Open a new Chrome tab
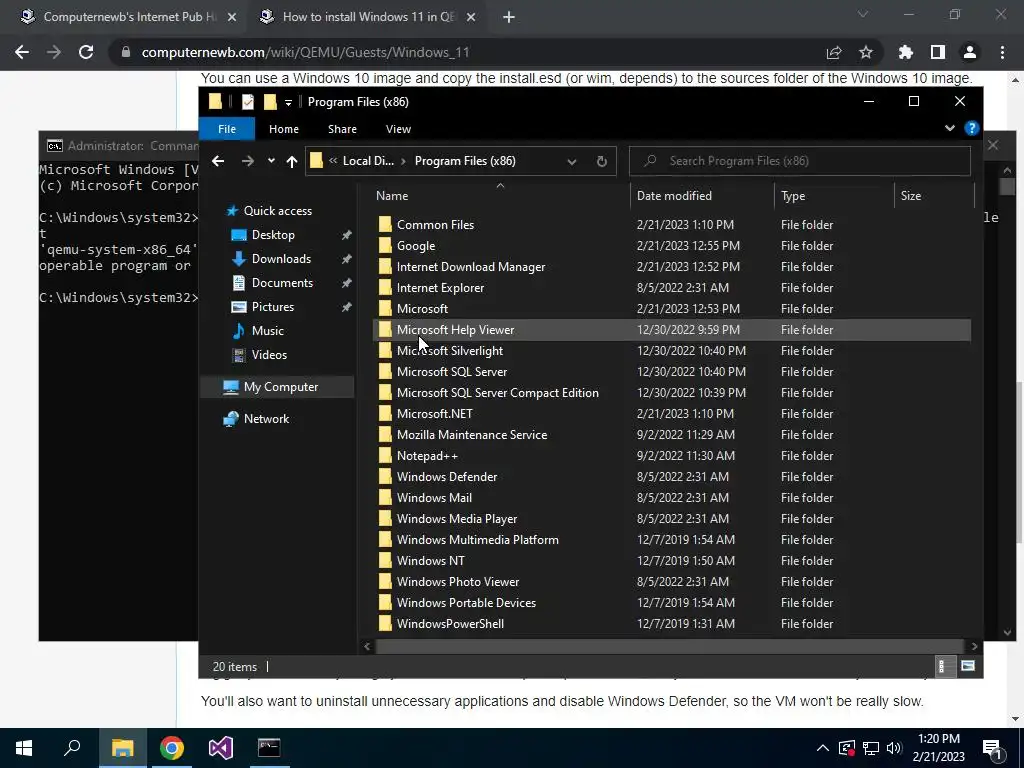This screenshot has width=1024, height=768. [x=509, y=18]
